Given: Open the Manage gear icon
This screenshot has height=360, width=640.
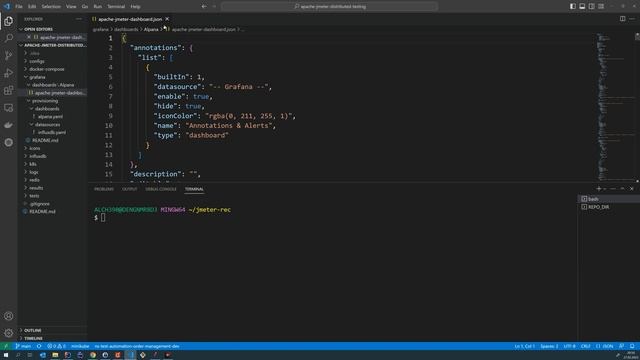Looking at the screenshot, I should click(x=9, y=333).
